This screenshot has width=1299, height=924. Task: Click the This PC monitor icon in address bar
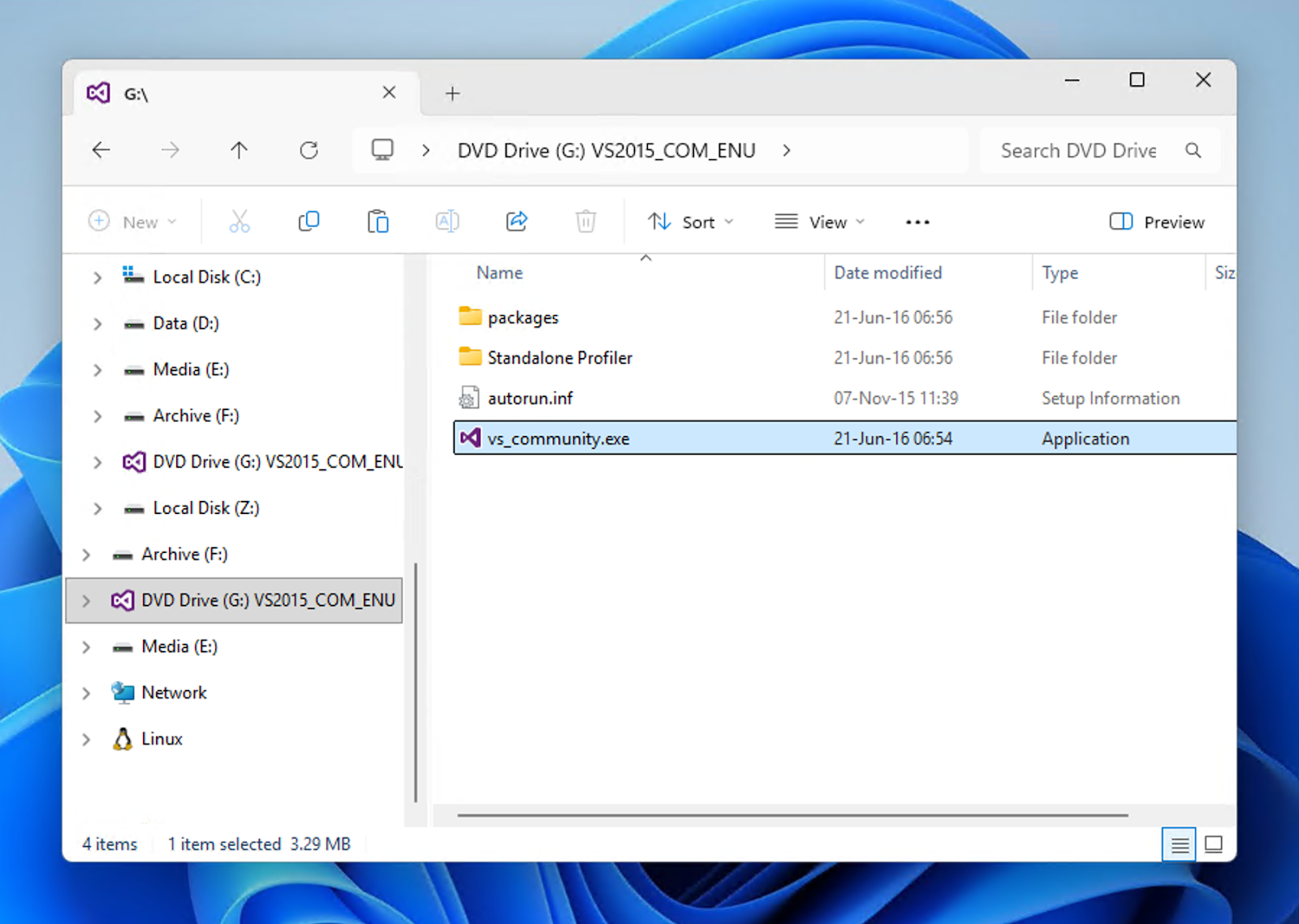coord(382,150)
